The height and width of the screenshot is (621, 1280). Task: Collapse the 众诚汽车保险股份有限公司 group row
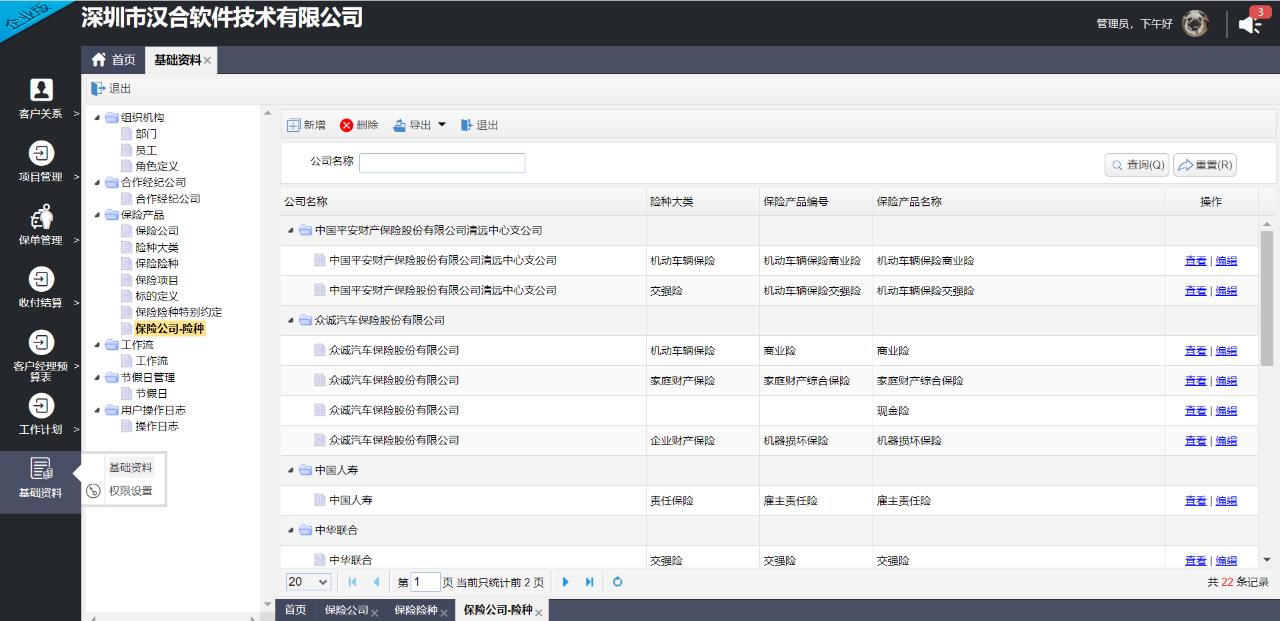point(291,321)
